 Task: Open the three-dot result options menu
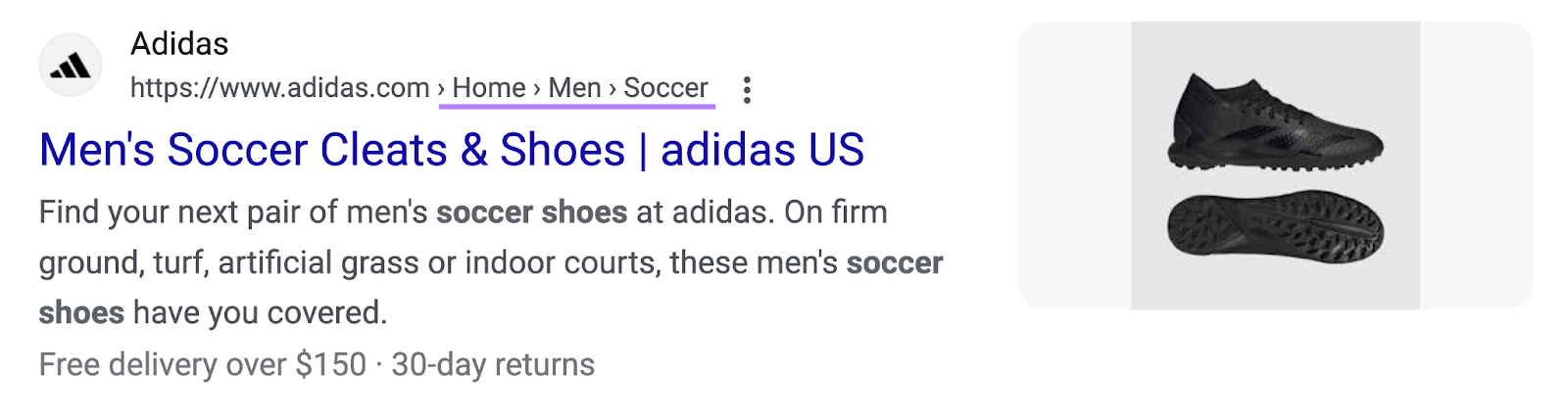tap(747, 90)
